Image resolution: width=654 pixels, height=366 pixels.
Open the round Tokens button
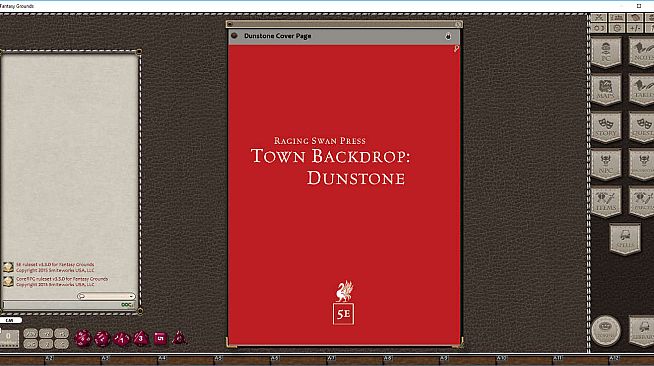pos(606,330)
